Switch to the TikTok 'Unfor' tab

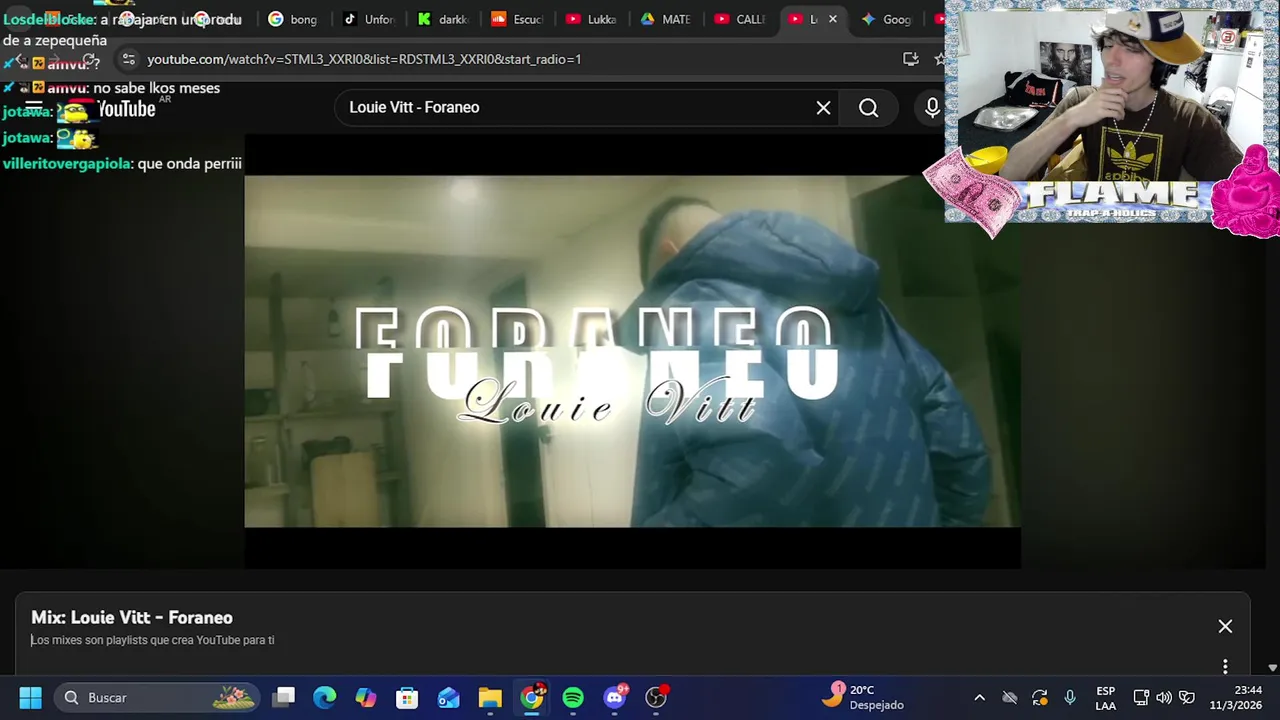click(x=368, y=19)
